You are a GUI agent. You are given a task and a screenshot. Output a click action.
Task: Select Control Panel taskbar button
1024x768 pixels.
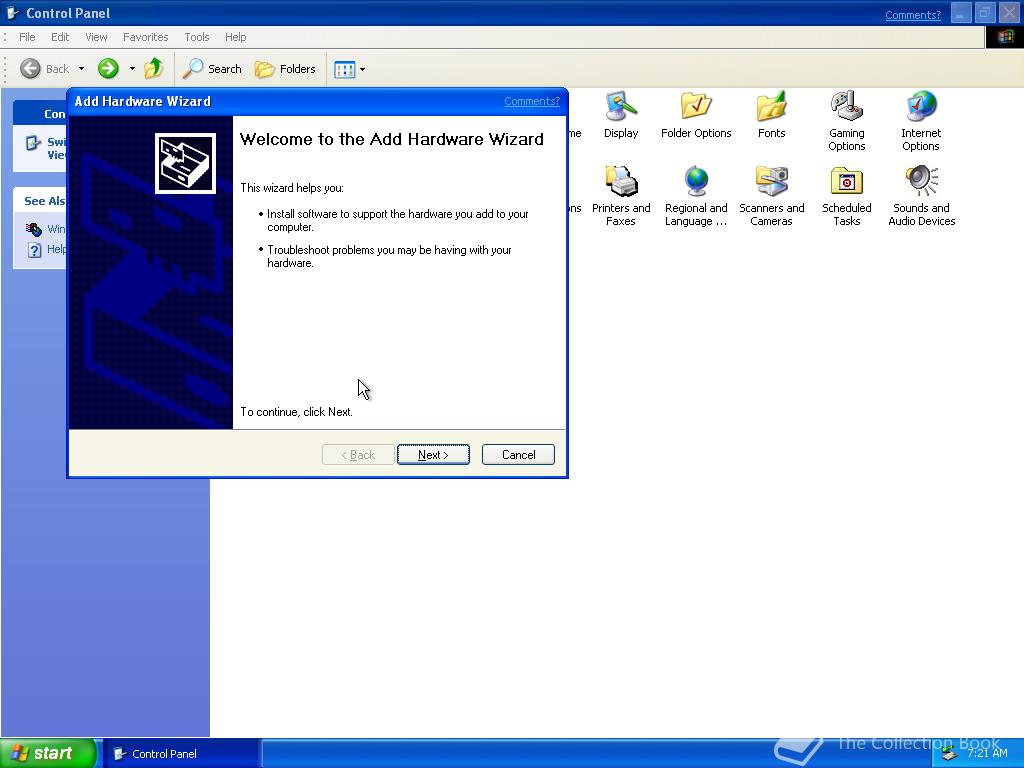[182, 754]
